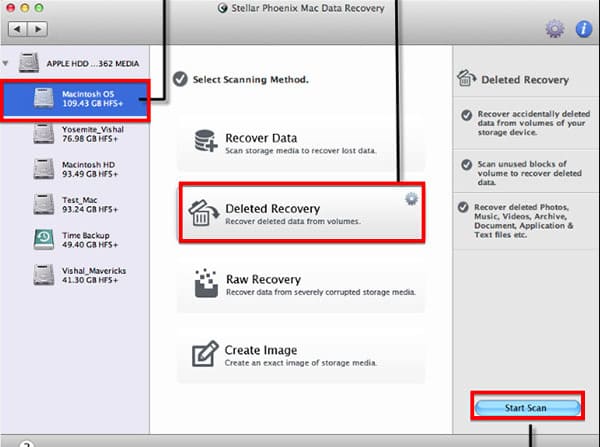Click the Stellar Phoenix title bar app icon
The height and width of the screenshot is (447, 600).
(x=222, y=8)
